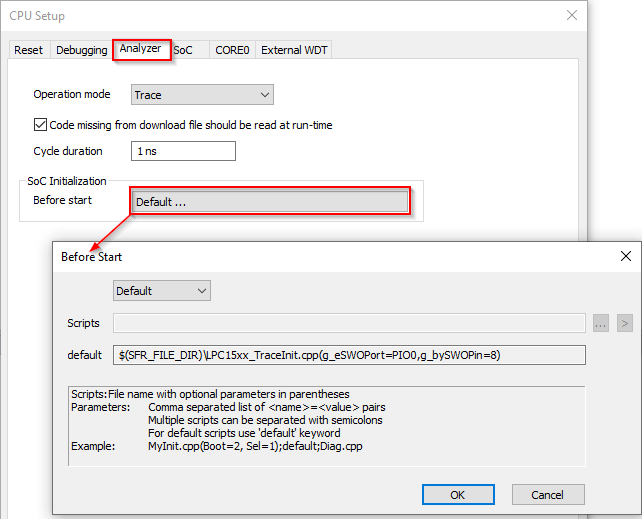
Task: Close the CPU Setup window
Action: tap(572, 15)
